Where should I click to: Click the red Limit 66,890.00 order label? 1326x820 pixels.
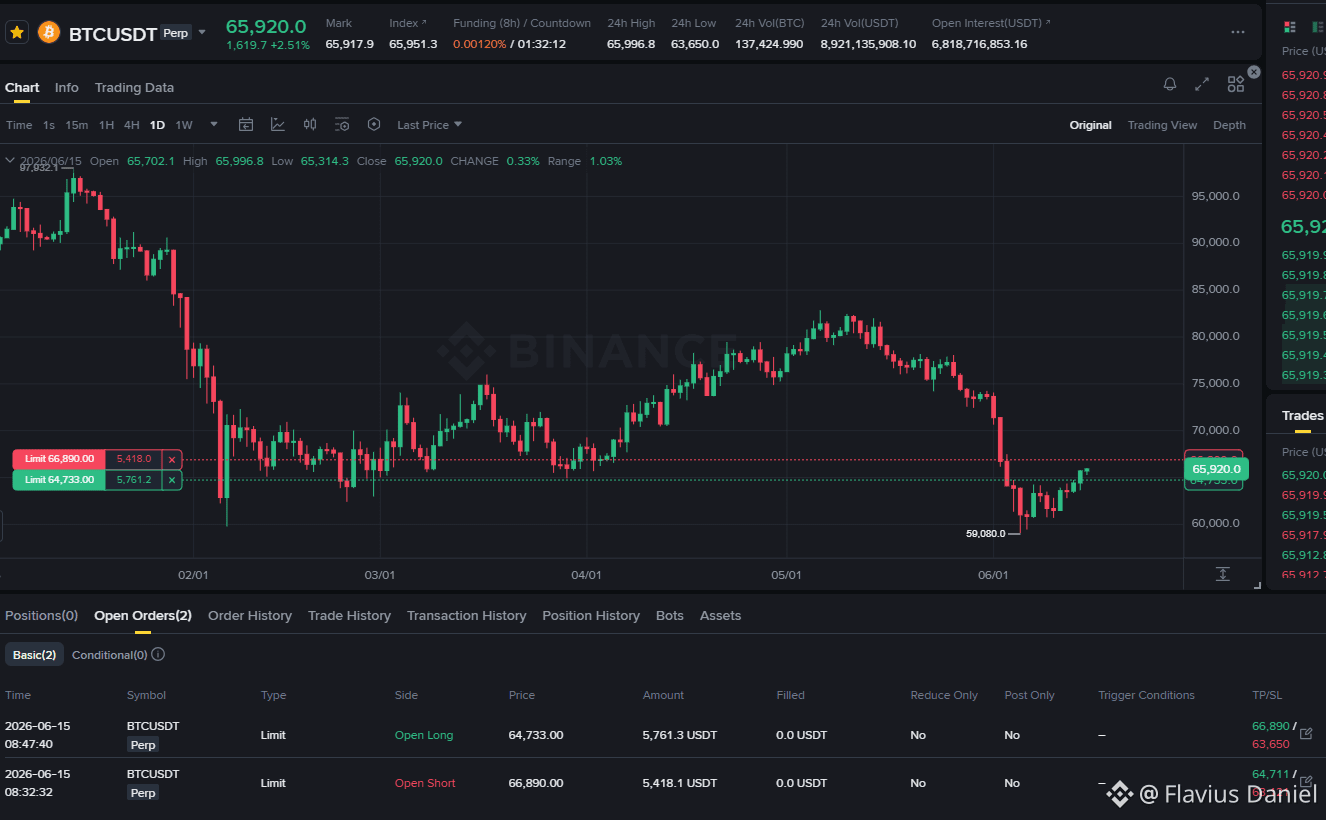[x=59, y=459]
